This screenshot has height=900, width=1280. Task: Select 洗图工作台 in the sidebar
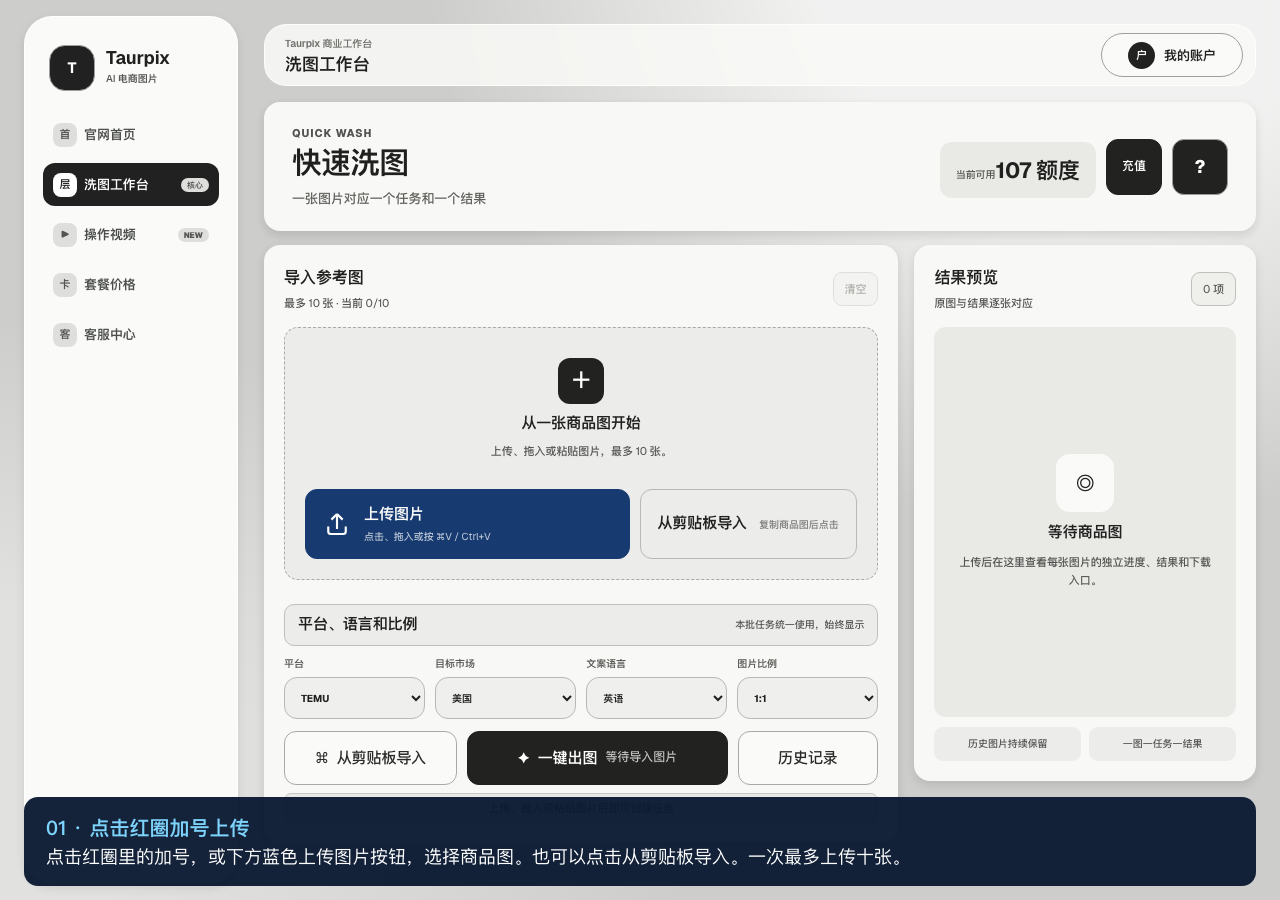point(131,184)
